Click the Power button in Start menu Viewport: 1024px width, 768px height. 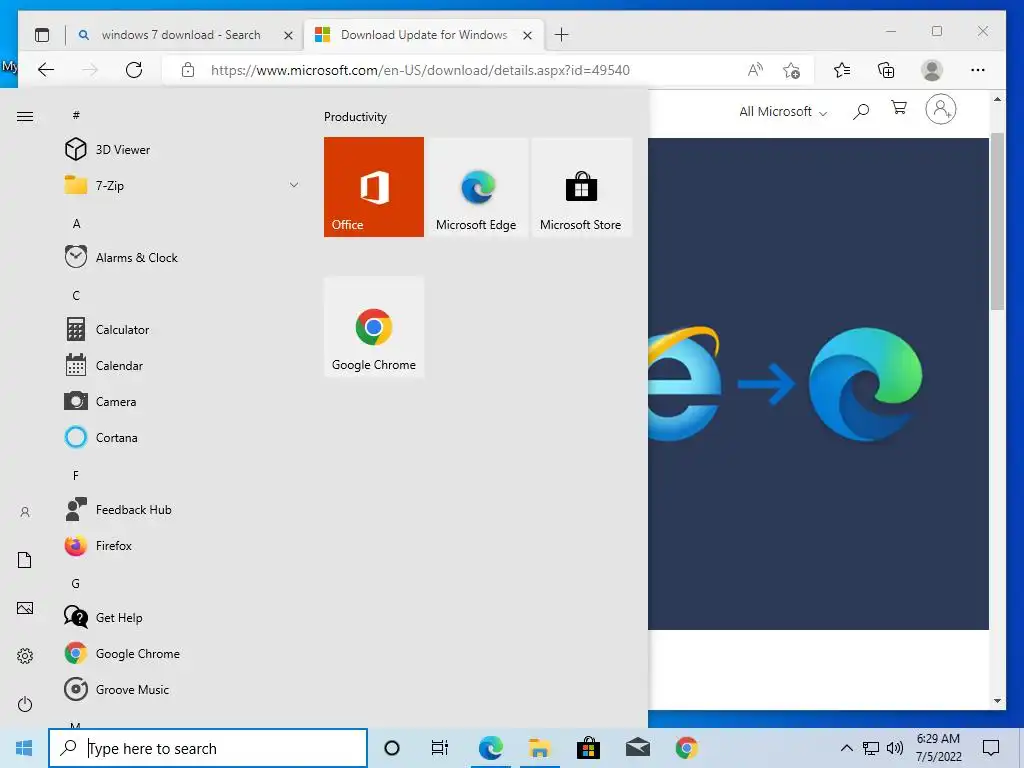25,704
